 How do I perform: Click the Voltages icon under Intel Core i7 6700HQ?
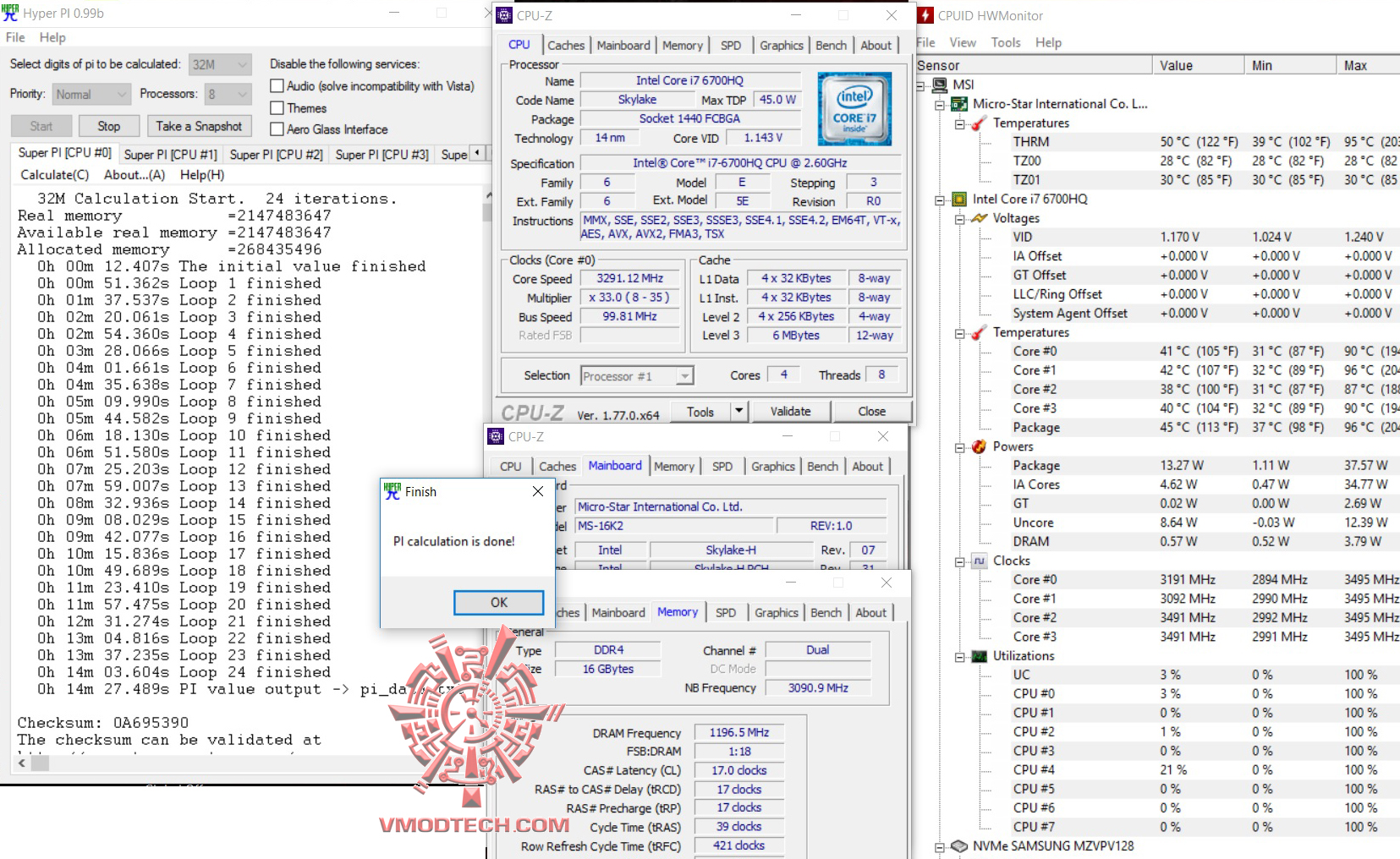[978, 218]
